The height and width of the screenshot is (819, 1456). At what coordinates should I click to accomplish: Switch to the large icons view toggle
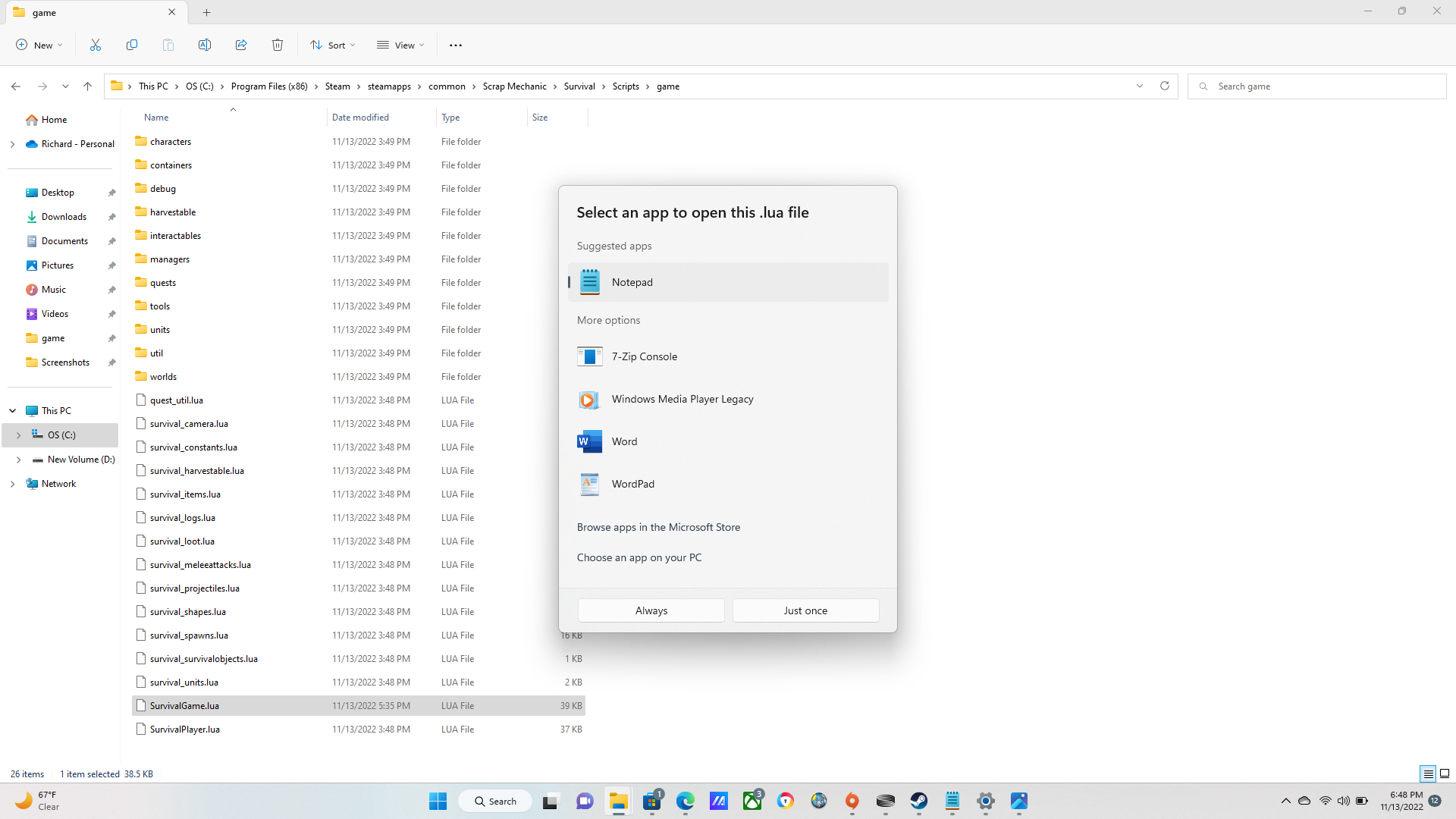[1445, 774]
